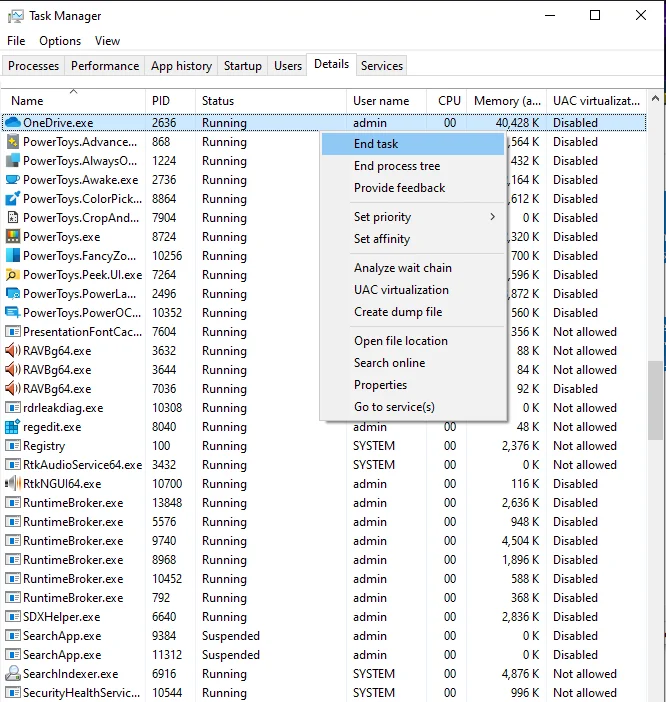666x702 pixels.
Task: Sort by the UAC virtualization column header
Action: click(x=596, y=101)
